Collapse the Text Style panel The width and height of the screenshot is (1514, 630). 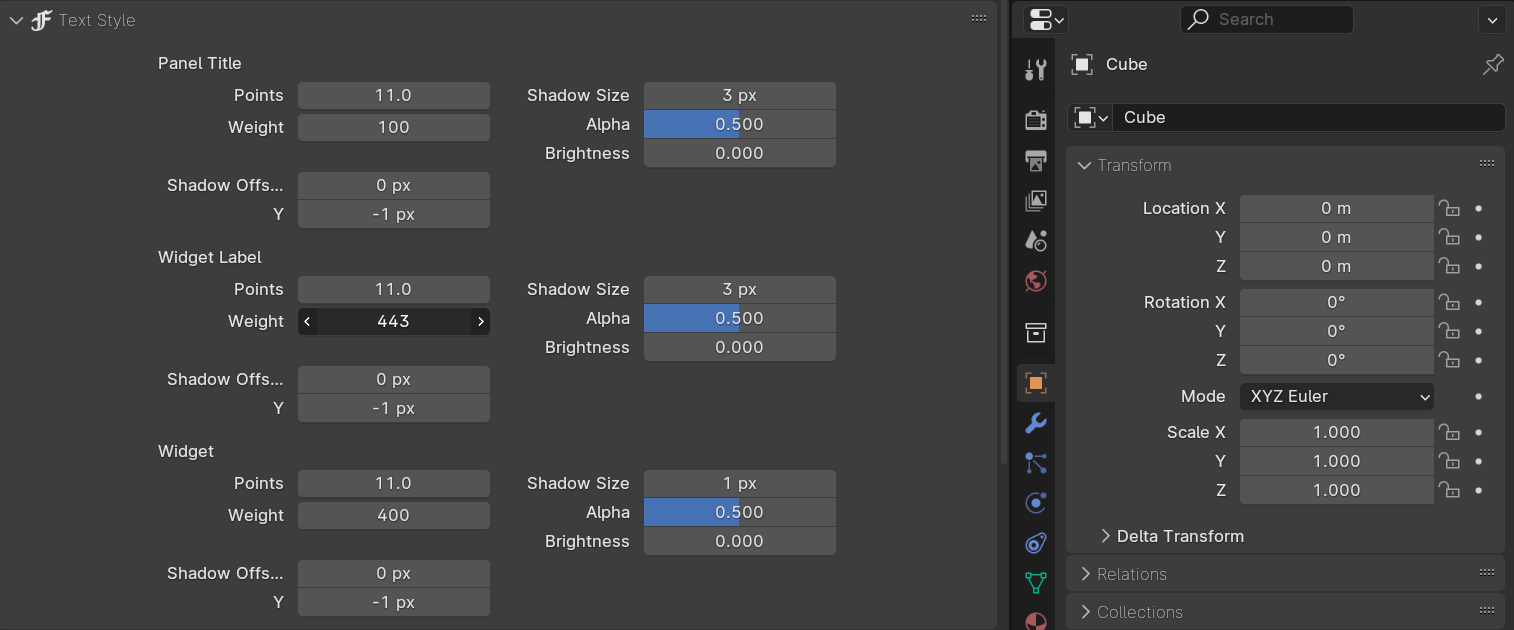pyautogui.click(x=16, y=20)
